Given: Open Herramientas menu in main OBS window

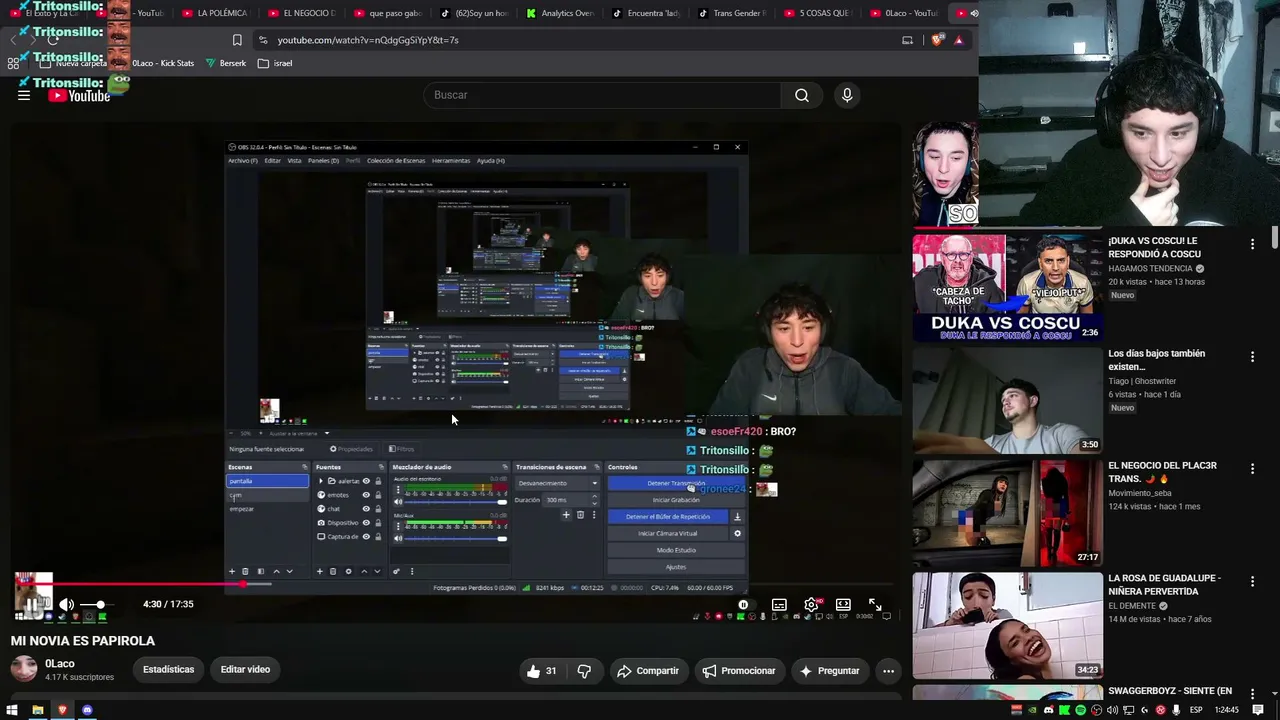Looking at the screenshot, I should click(x=451, y=161).
